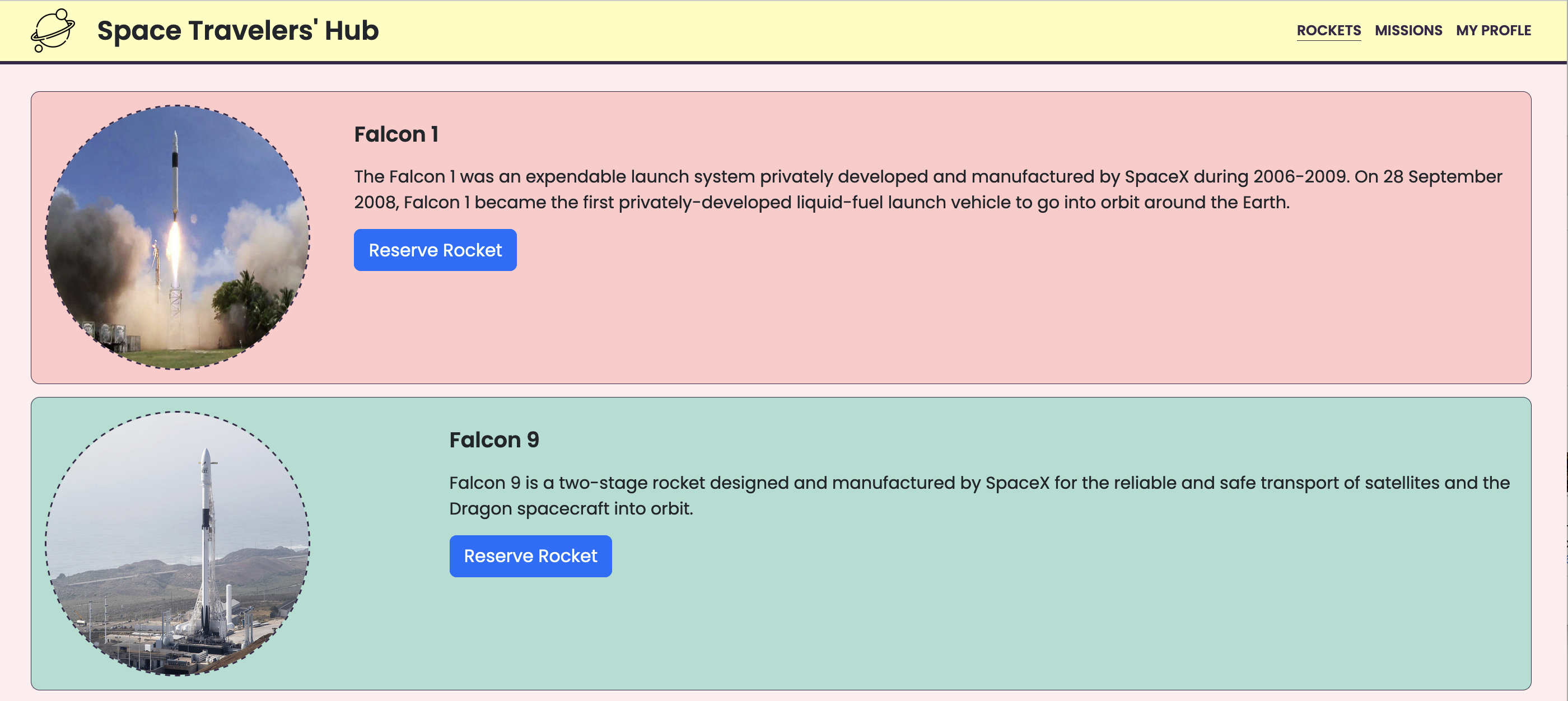Click the Falcon 9 heading
The height and width of the screenshot is (701, 1568).
click(494, 440)
